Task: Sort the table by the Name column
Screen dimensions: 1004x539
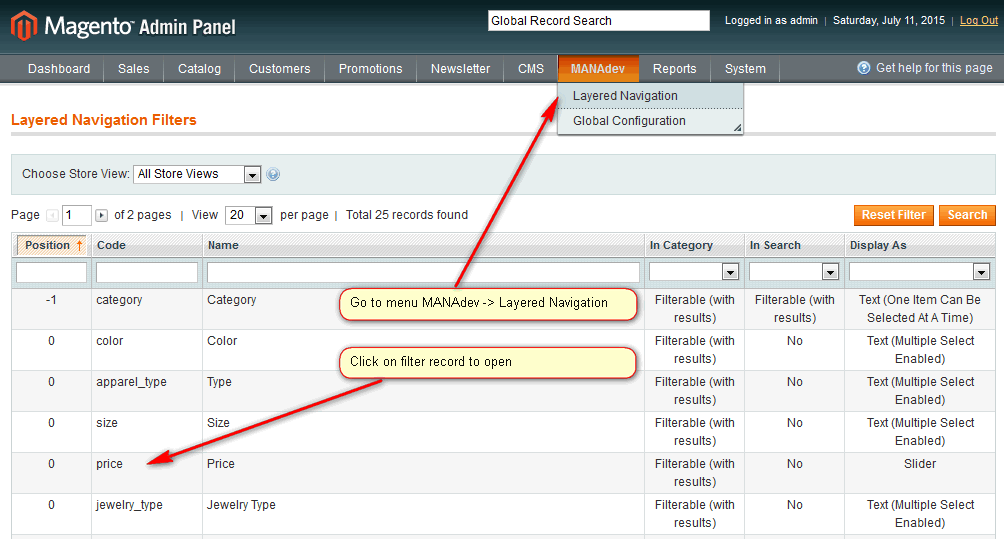Action: [x=223, y=245]
